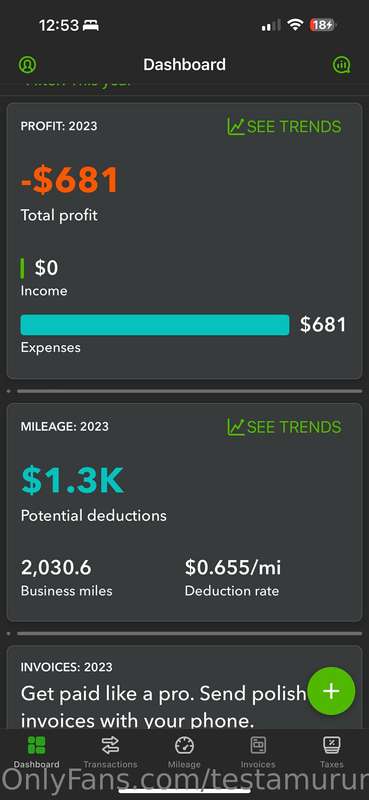
Task: Tap the -$681 Total profit figure
Action: click(69, 180)
